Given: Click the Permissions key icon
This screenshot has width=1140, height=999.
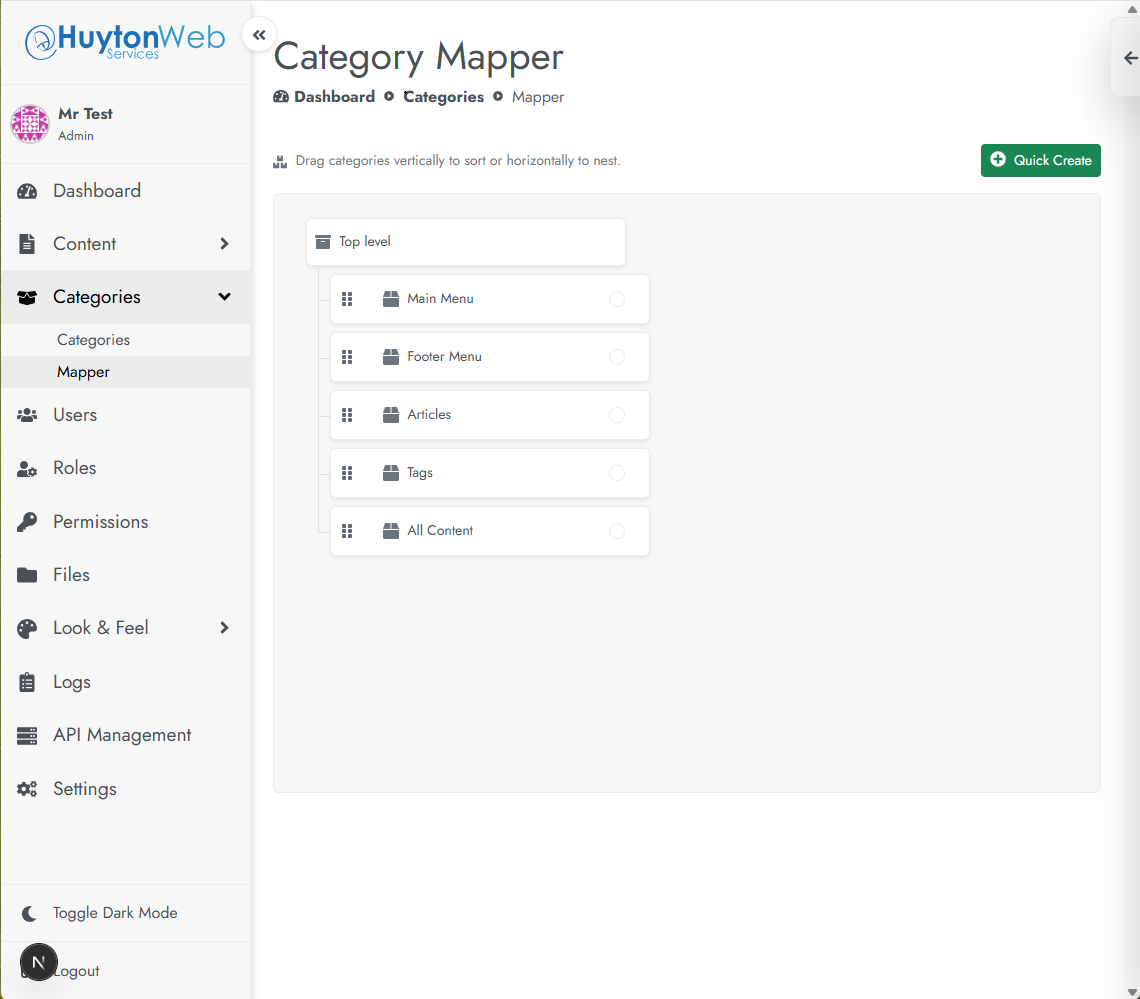Looking at the screenshot, I should point(27,522).
